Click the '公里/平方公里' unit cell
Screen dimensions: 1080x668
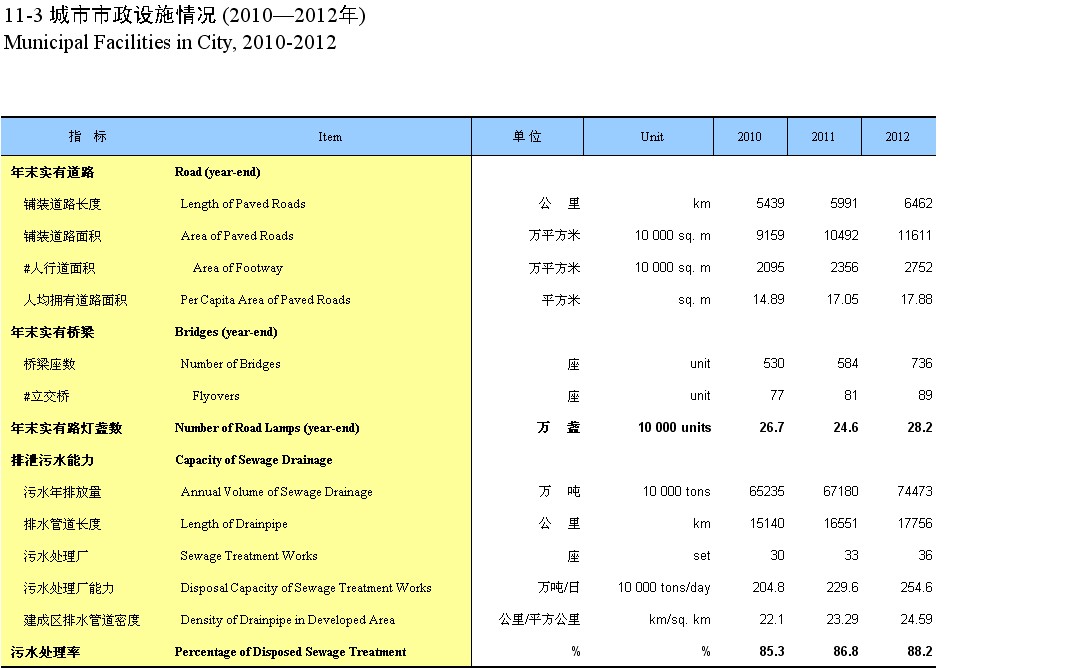[539, 620]
